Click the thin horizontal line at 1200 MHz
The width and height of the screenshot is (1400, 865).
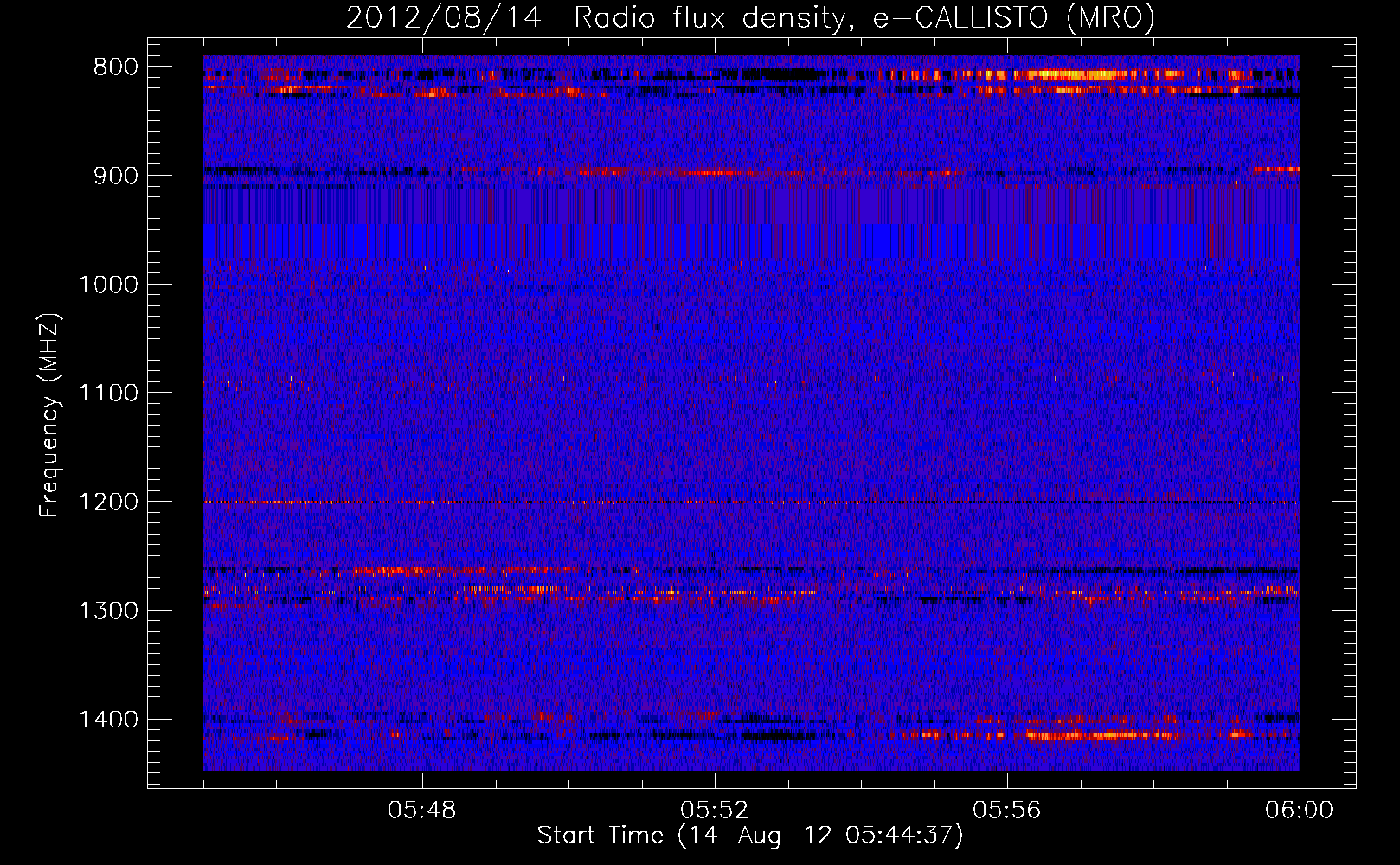click(x=751, y=502)
